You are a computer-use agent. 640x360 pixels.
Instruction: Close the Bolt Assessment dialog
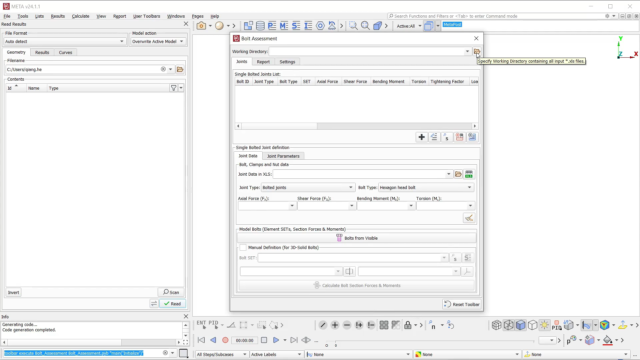(x=476, y=38)
